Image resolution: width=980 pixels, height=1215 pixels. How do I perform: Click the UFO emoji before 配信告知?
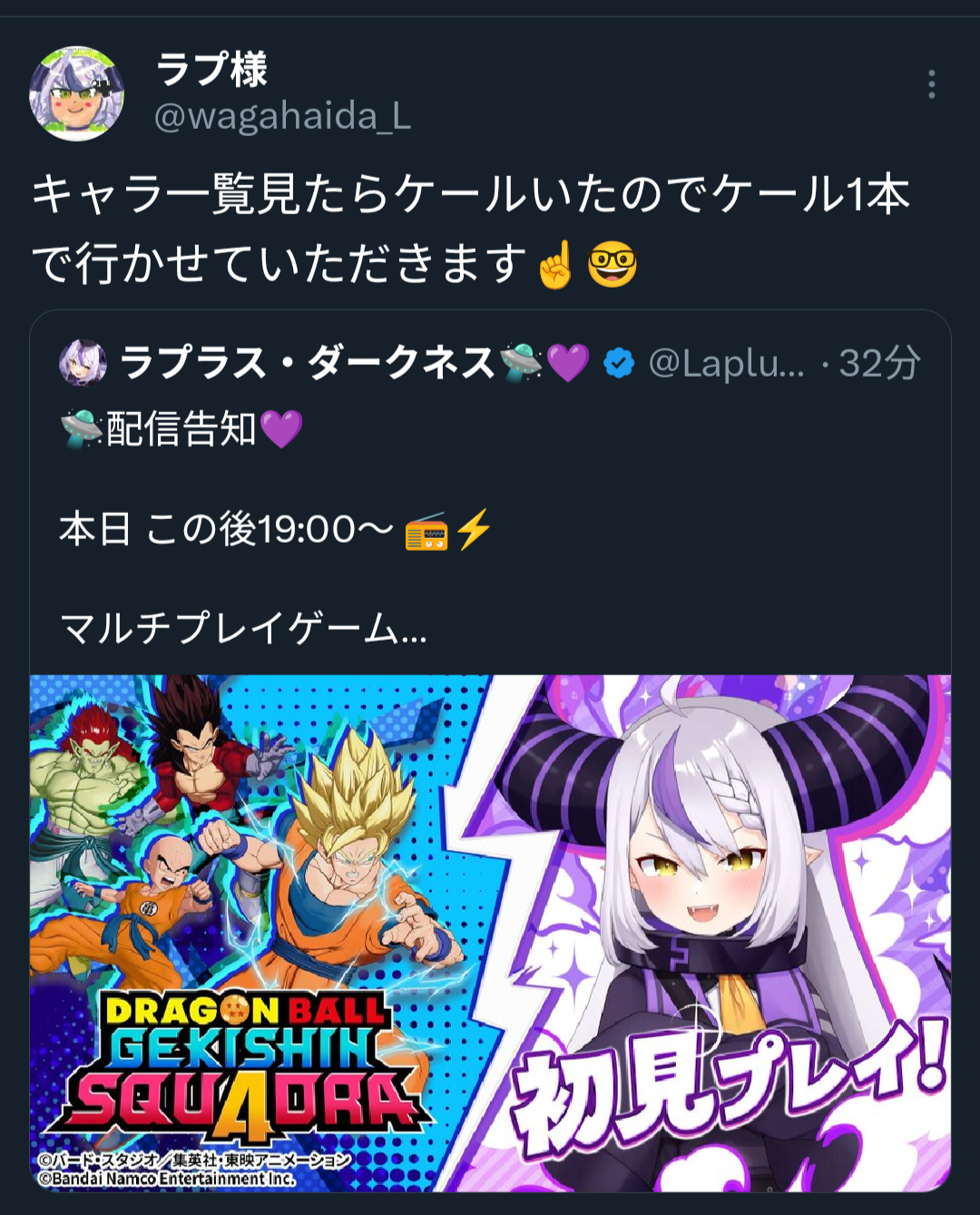(82, 429)
